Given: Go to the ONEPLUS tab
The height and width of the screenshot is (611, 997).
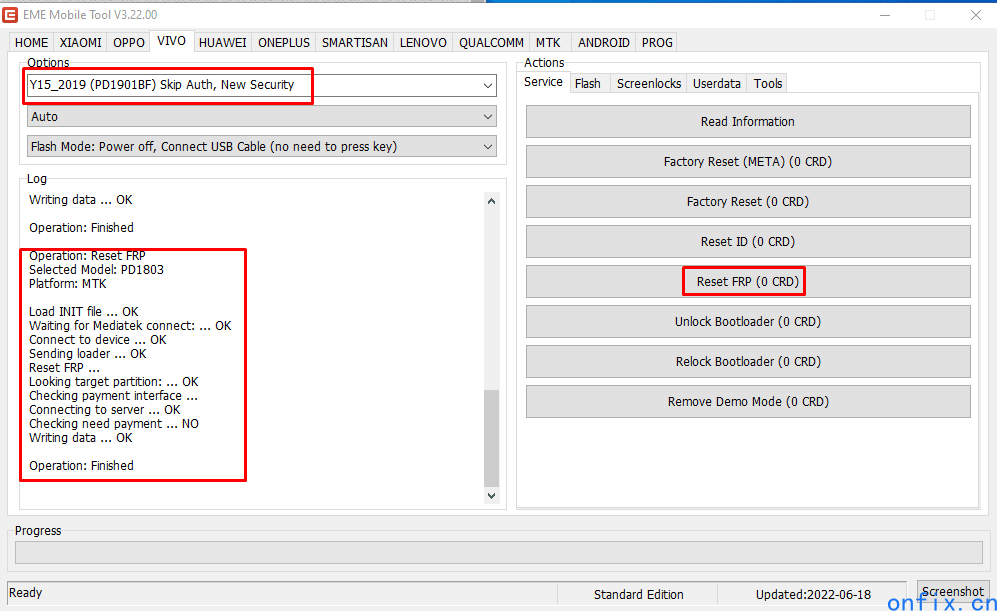Looking at the screenshot, I should click(284, 43).
